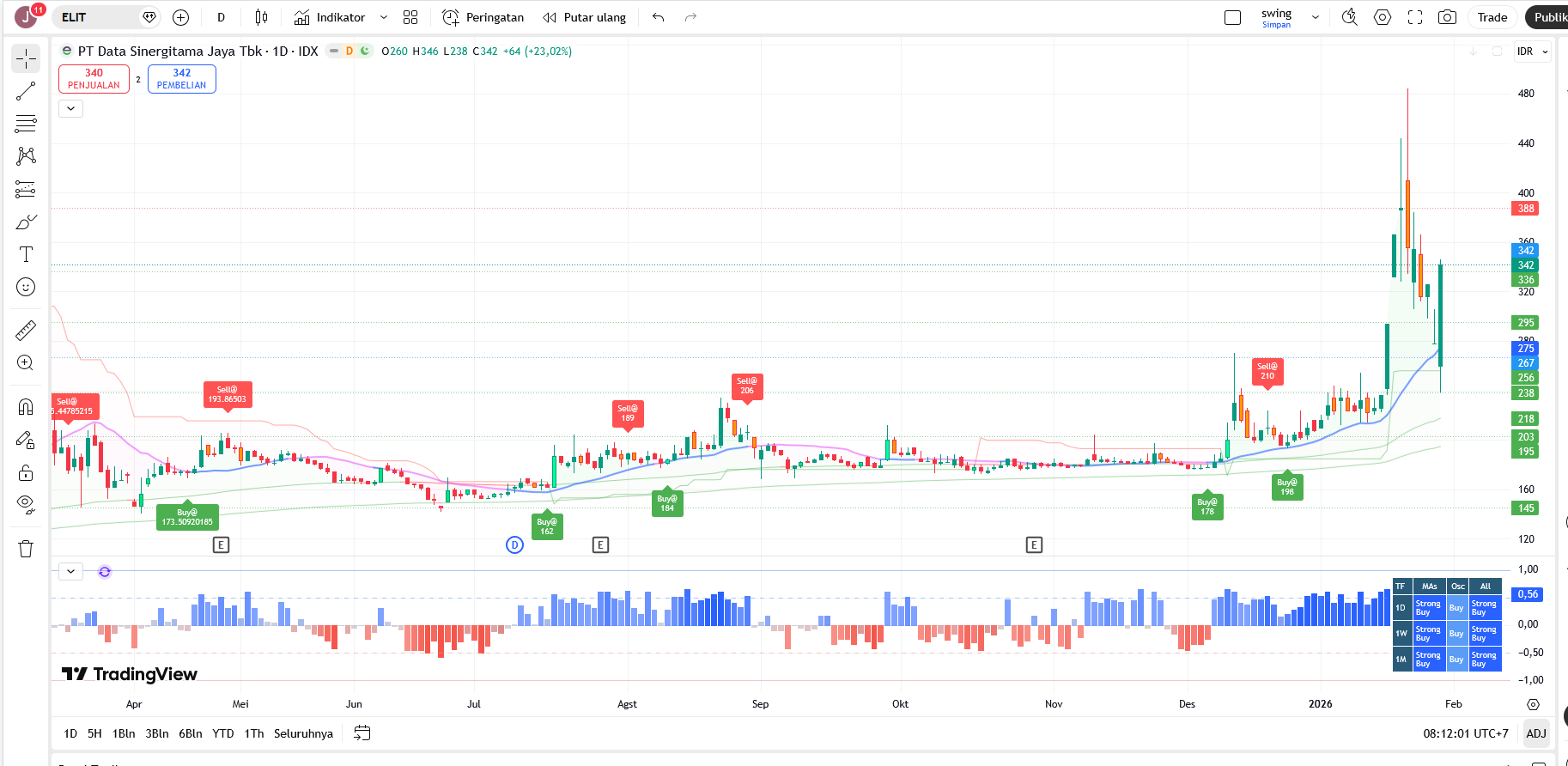Image resolution: width=1568 pixels, height=766 pixels.
Task: Click the blue D dividend marker
Action: click(514, 544)
